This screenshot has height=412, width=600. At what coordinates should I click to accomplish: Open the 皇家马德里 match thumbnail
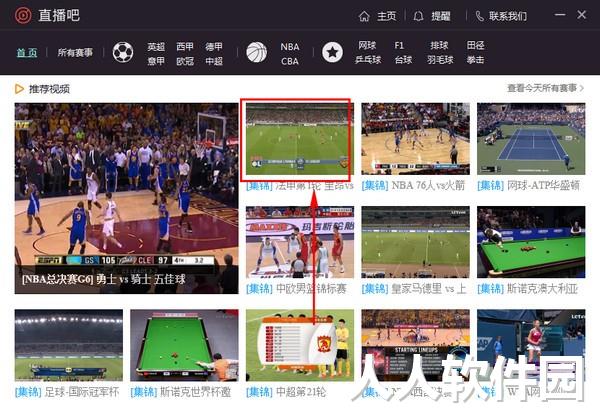pyautogui.click(x=416, y=242)
